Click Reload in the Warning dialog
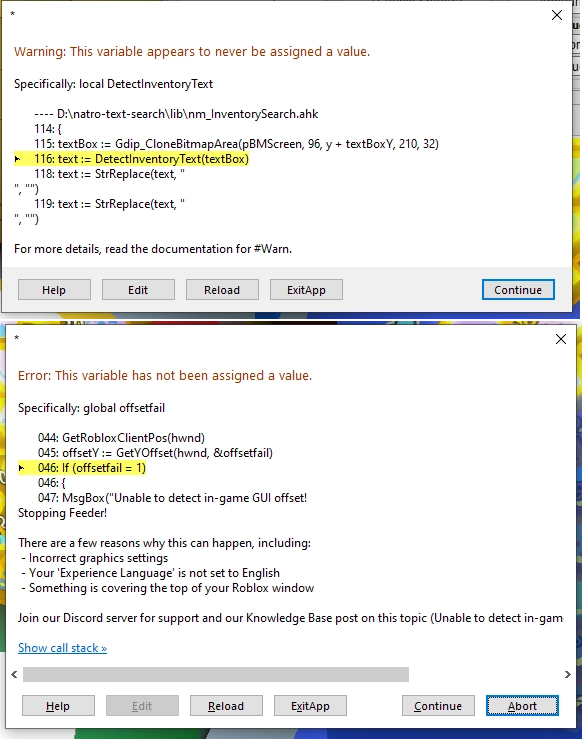The image size is (582, 744). (222, 290)
